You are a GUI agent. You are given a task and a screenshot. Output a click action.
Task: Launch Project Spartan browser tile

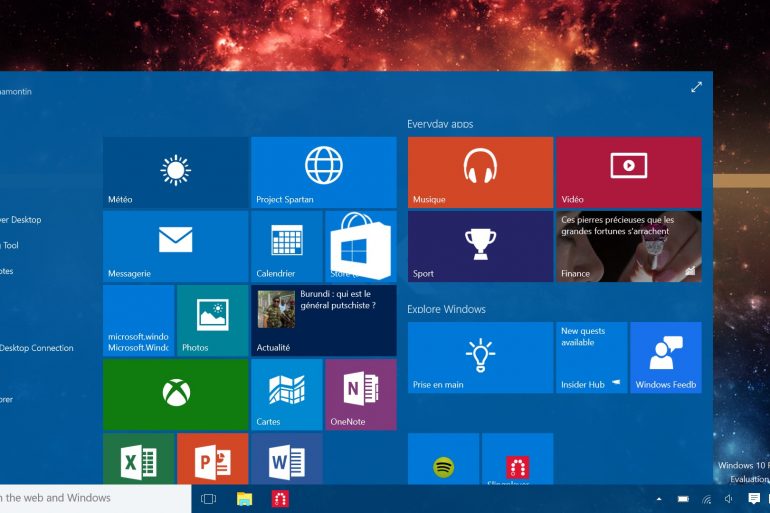coord(323,172)
